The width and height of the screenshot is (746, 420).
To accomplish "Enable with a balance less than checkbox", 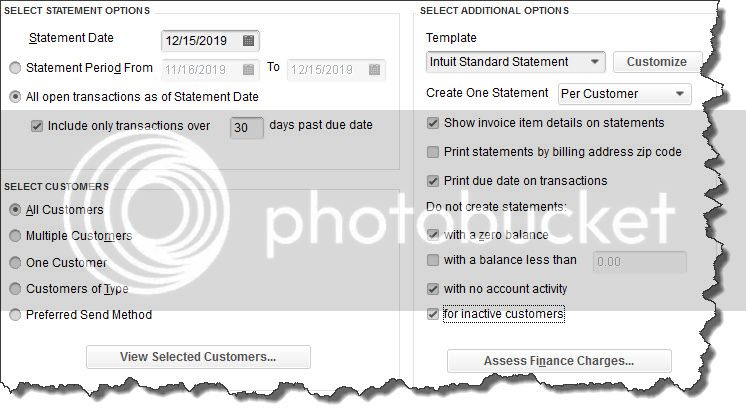I will [x=432, y=260].
